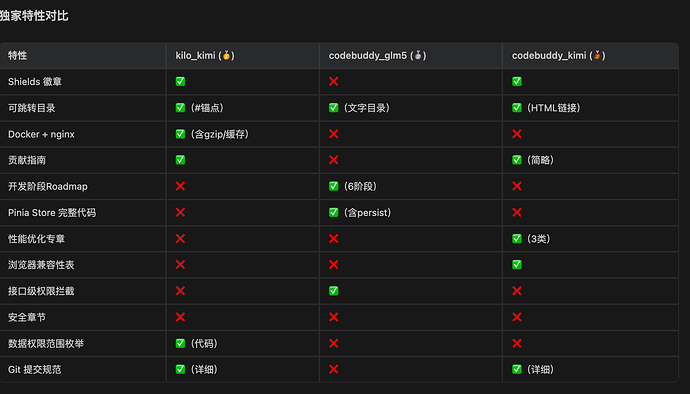
Task: Click the 安全章节 red cross under kilo_kimi
Action: [x=180, y=317]
